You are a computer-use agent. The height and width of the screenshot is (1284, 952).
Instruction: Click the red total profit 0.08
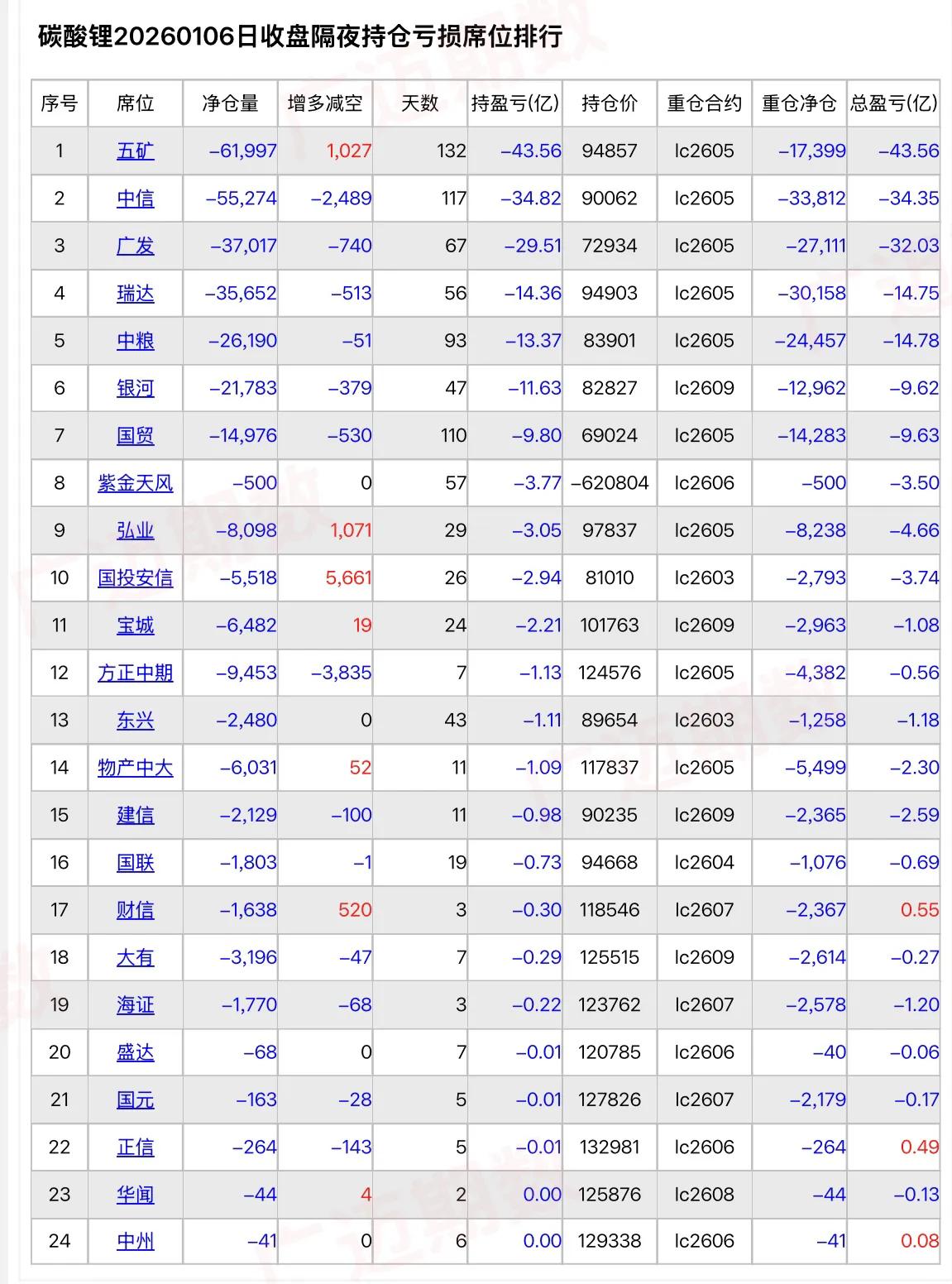[x=920, y=1241]
